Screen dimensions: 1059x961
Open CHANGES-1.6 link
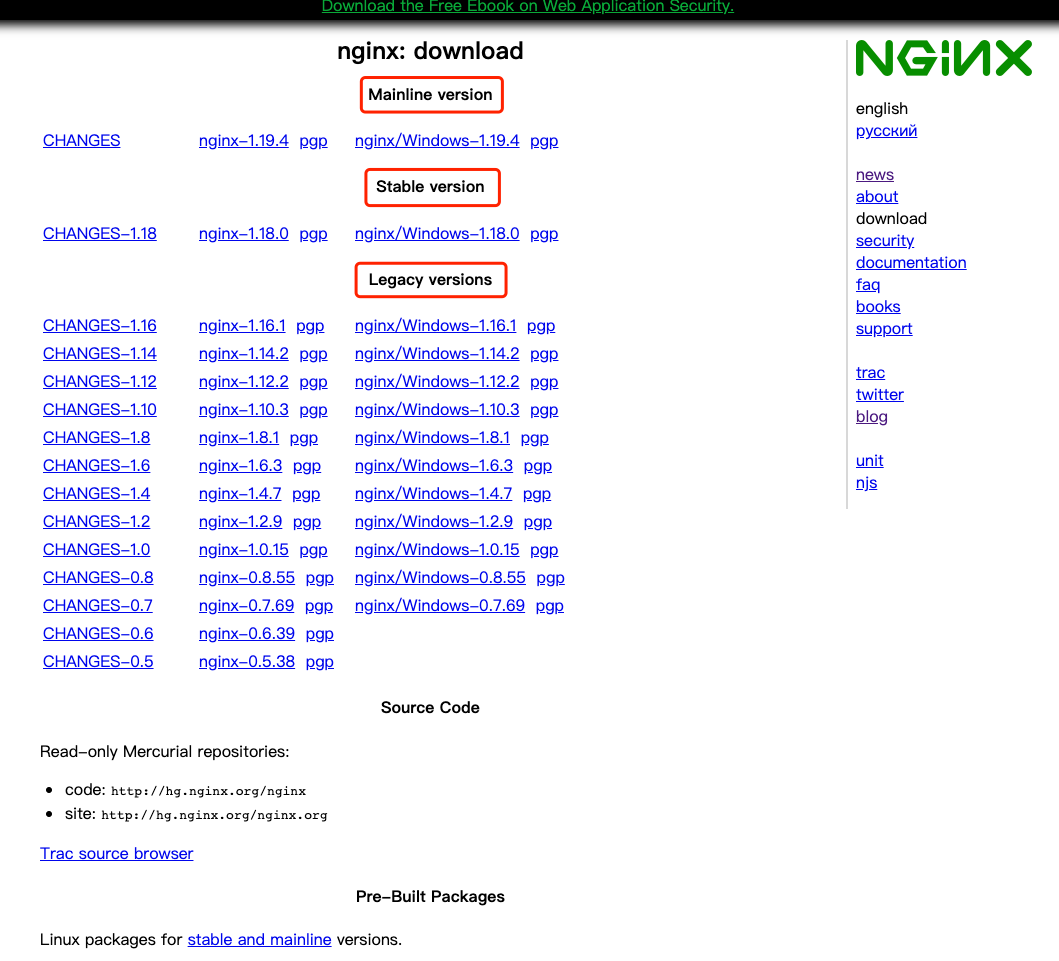(x=97, y=466)
